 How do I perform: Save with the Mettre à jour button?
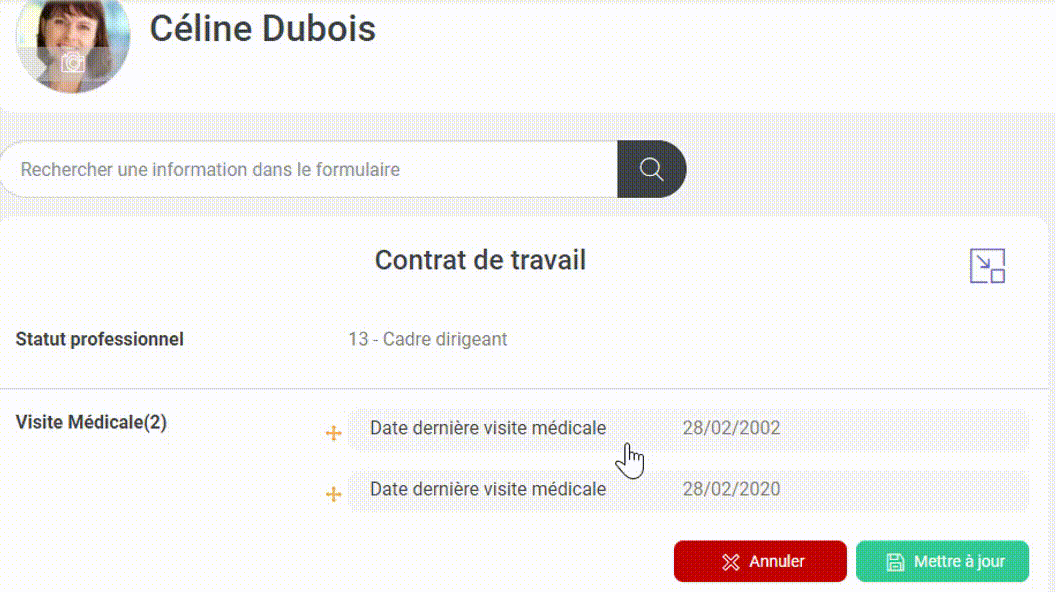point(942,561)
